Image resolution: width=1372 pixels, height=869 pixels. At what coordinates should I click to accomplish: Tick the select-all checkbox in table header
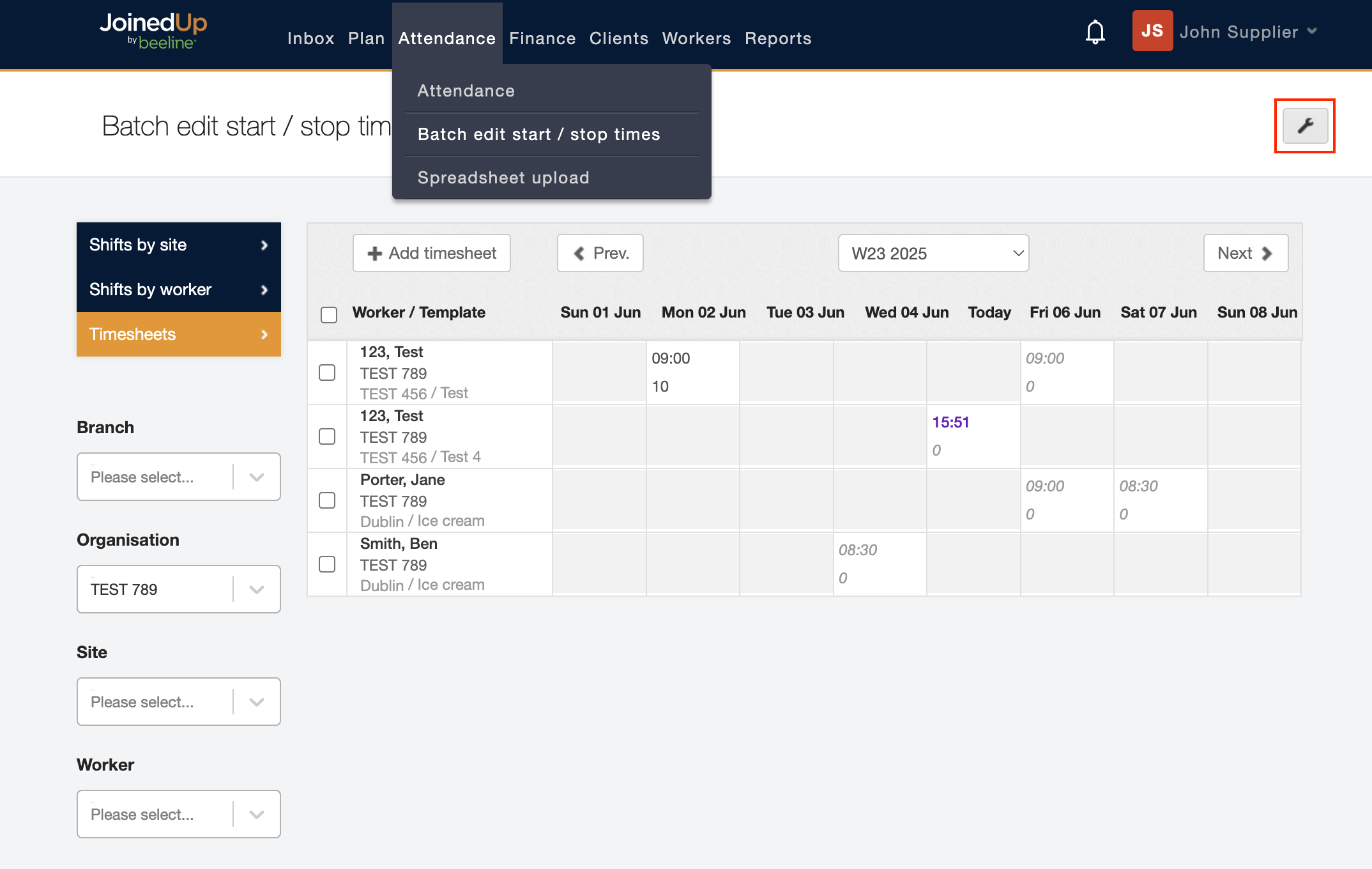pos(329,314)
